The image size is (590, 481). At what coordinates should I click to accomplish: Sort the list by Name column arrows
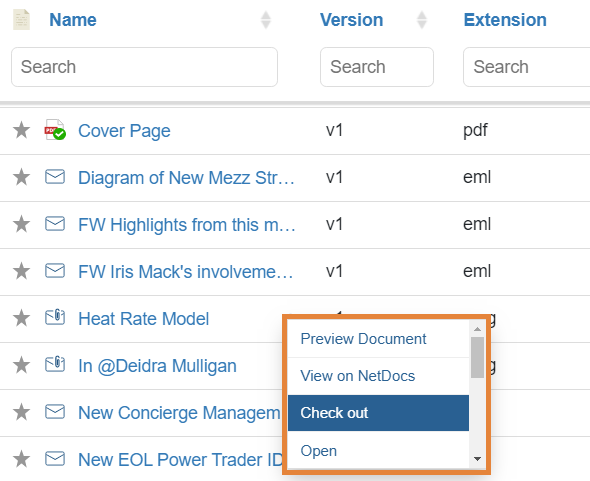click(x=266, y=20)
